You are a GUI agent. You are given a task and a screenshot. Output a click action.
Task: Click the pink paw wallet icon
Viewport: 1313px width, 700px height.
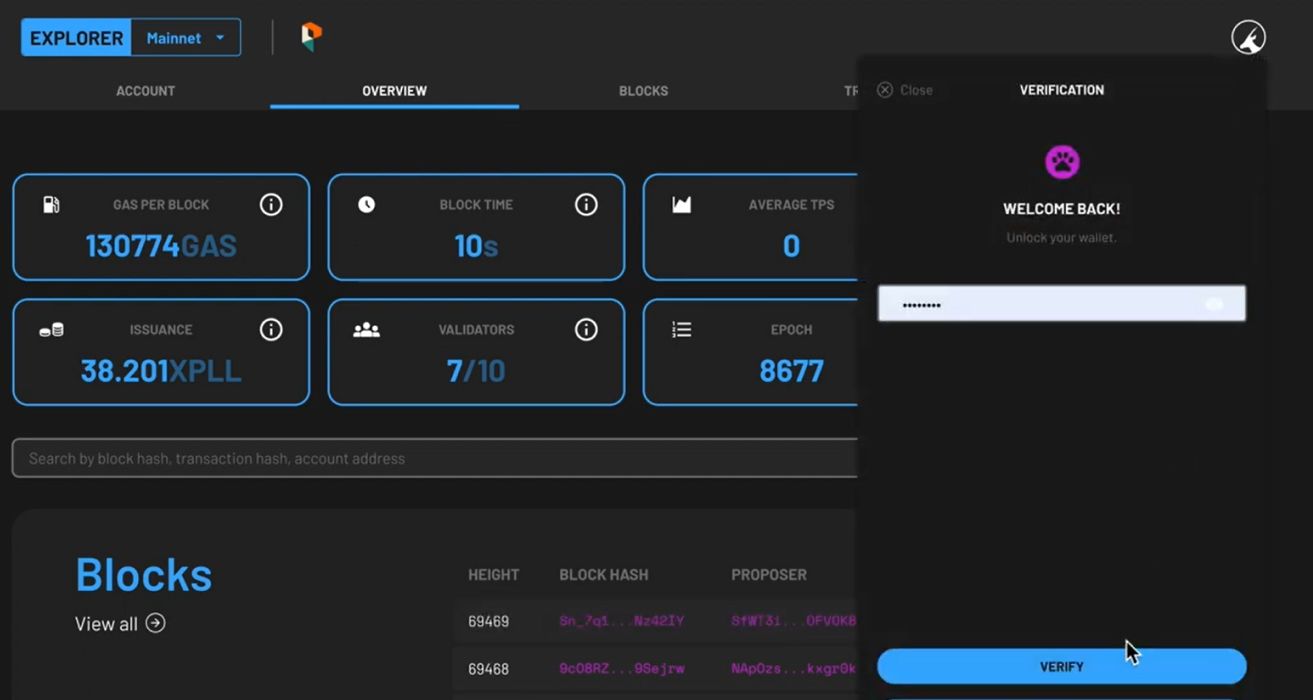coord(1061,161)
